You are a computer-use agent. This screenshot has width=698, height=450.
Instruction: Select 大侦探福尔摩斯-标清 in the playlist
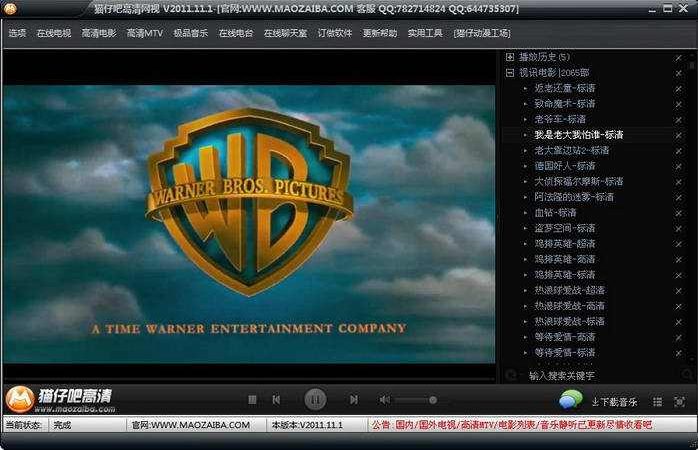[579, 182]
